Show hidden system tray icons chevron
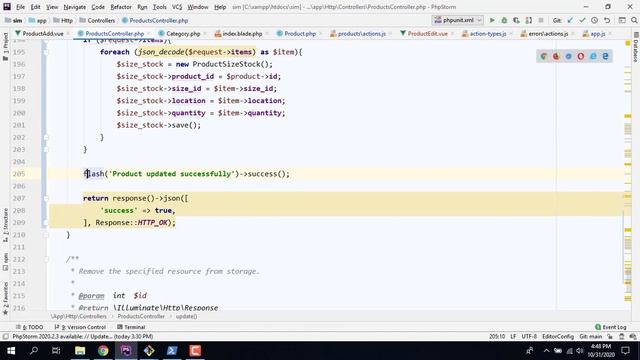The image size is (640, 360). click(x=546, y=351)
